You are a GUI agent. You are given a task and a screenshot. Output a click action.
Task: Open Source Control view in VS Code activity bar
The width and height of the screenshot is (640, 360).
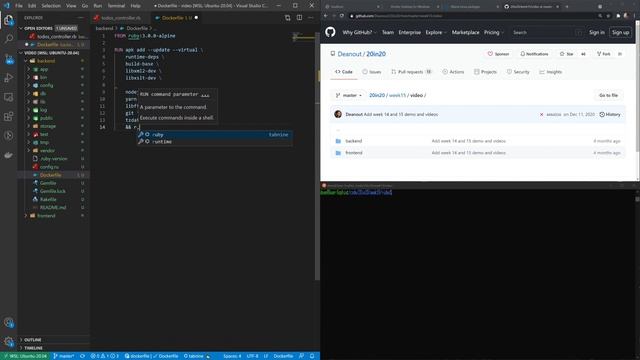point(9,59)
